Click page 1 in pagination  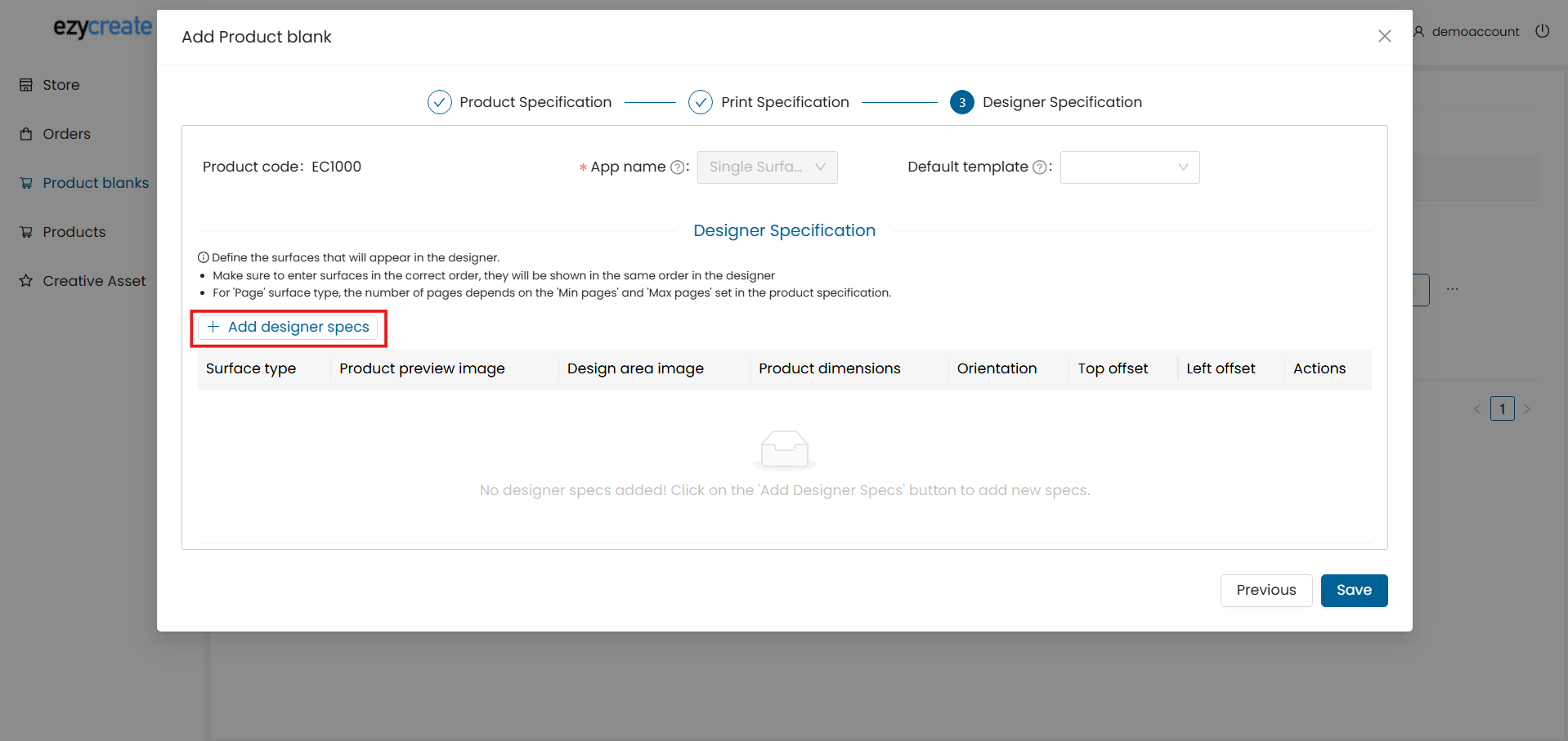pos(1502,408)
